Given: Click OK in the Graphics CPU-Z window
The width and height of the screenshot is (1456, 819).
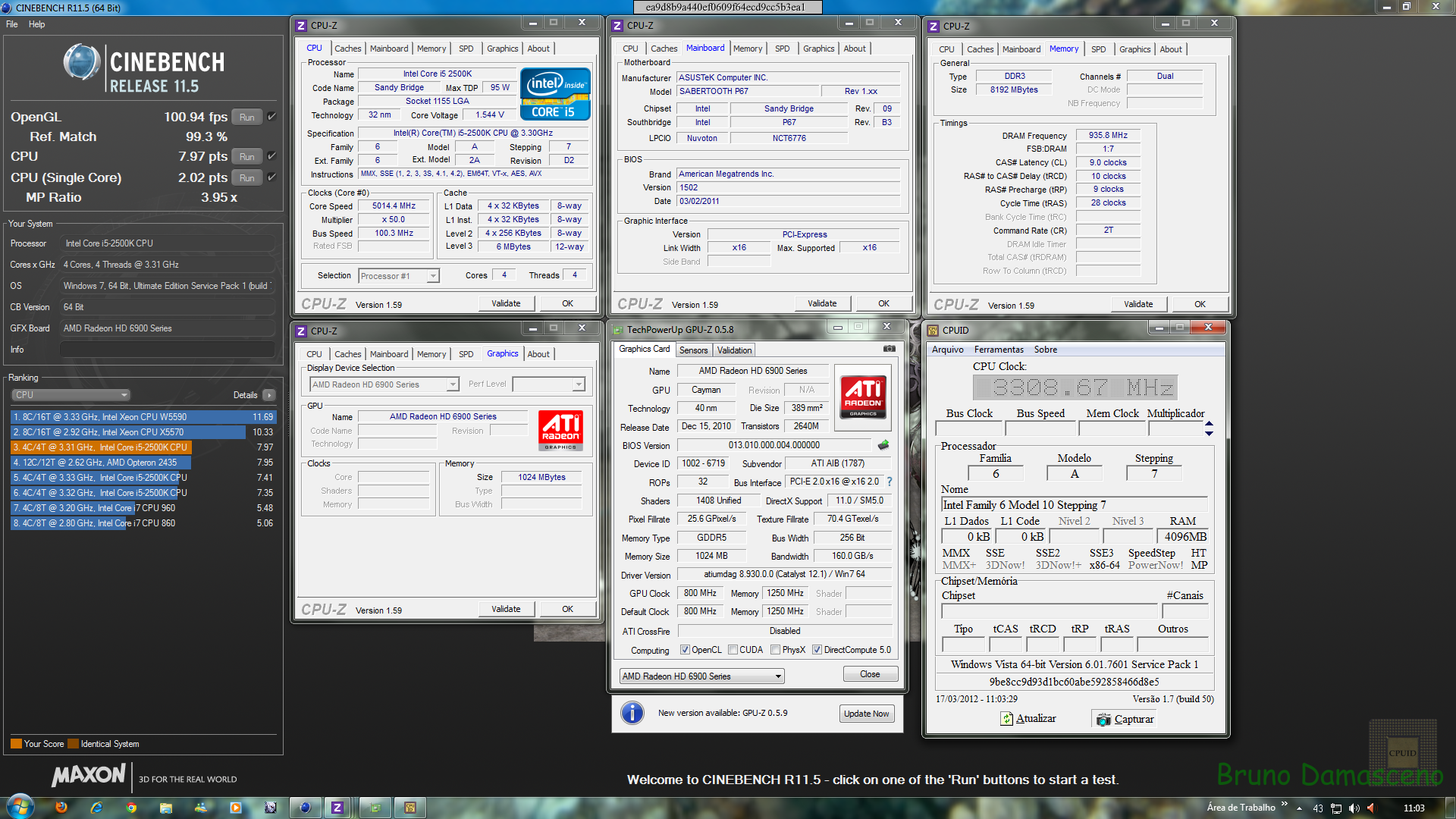Looking at the screenshot, I should point(567,609).
